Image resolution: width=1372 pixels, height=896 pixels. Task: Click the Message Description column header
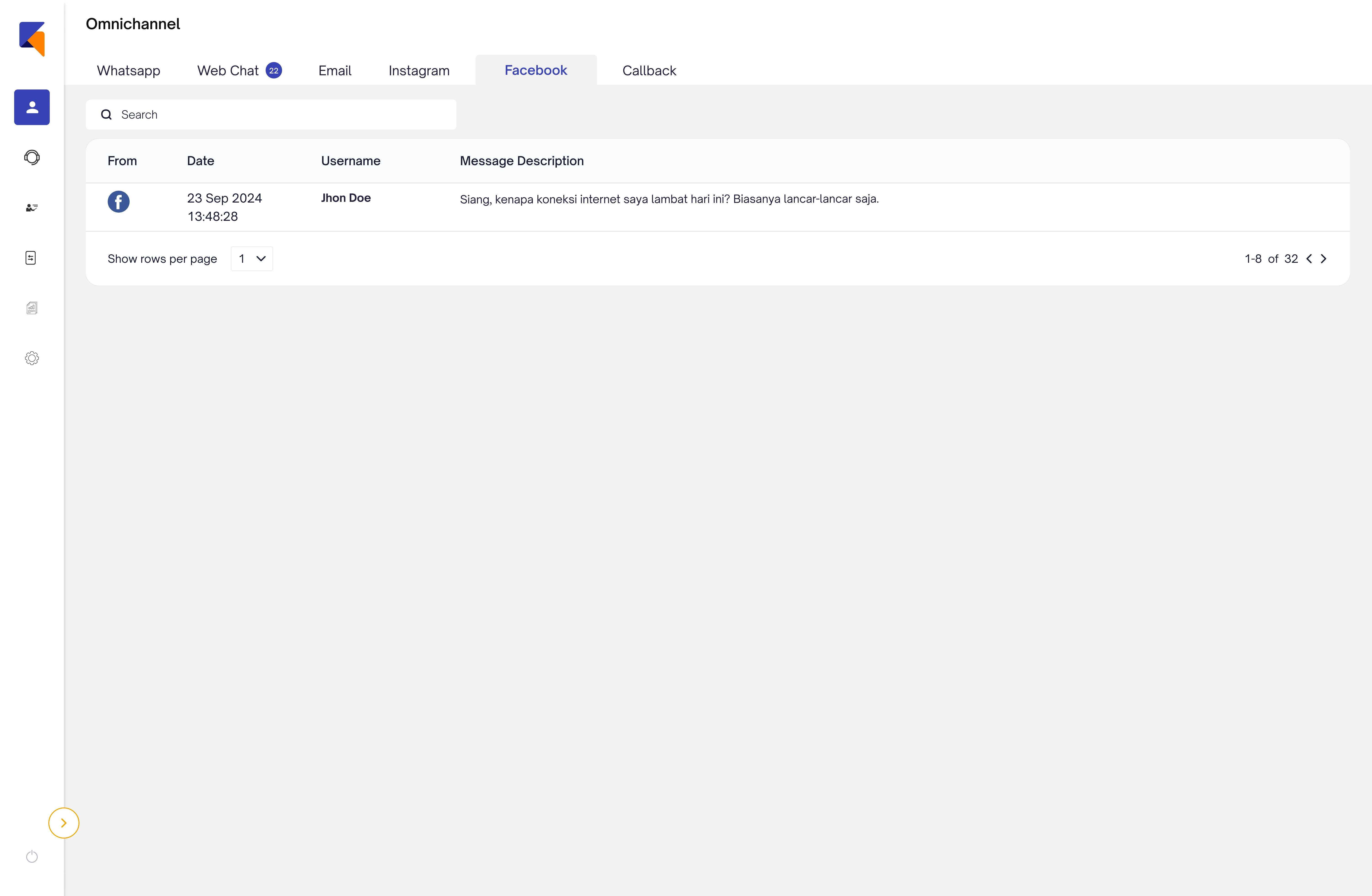coord(522,161)
